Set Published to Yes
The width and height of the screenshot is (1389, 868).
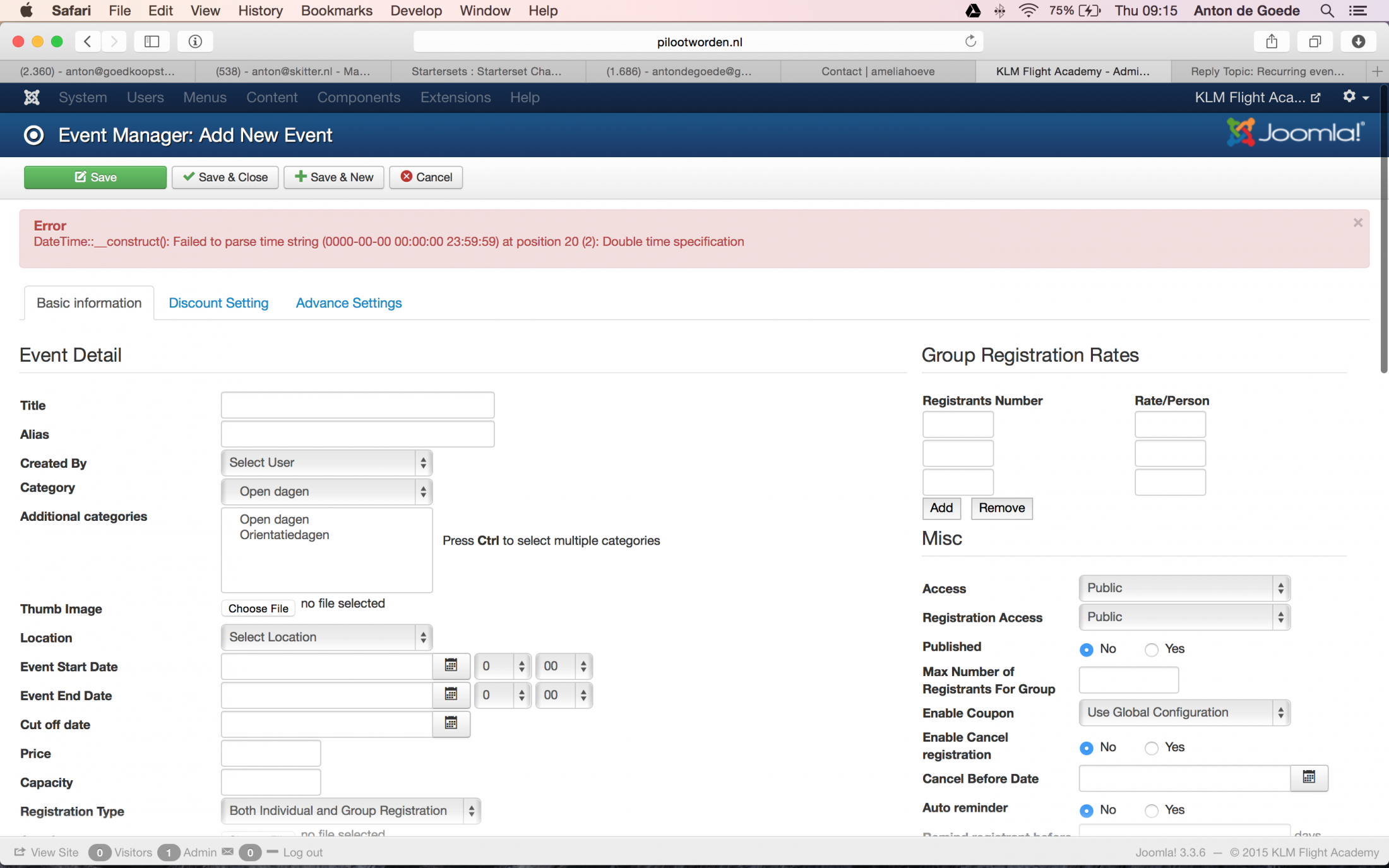(x=1152, y=650)
